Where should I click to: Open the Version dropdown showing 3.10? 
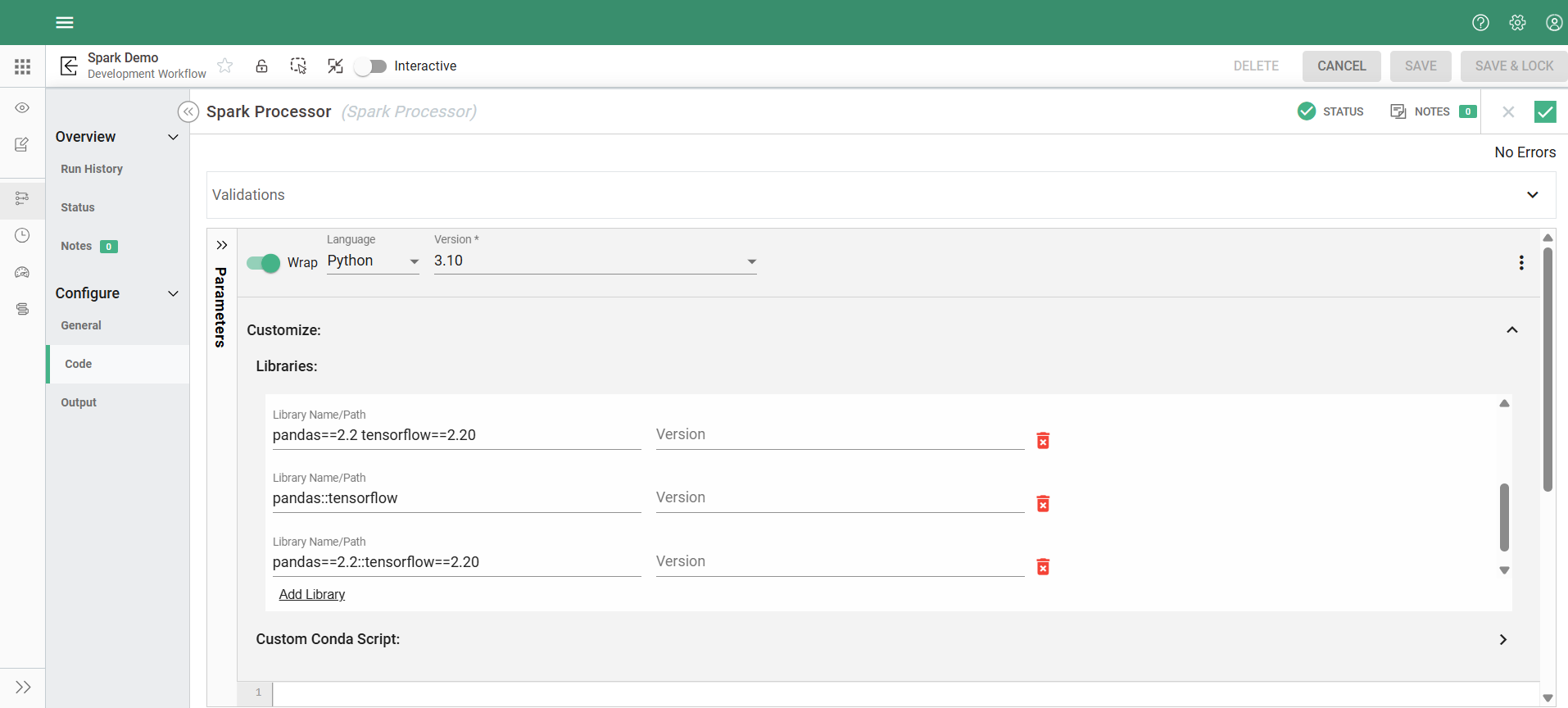click(x=595, y=261)
